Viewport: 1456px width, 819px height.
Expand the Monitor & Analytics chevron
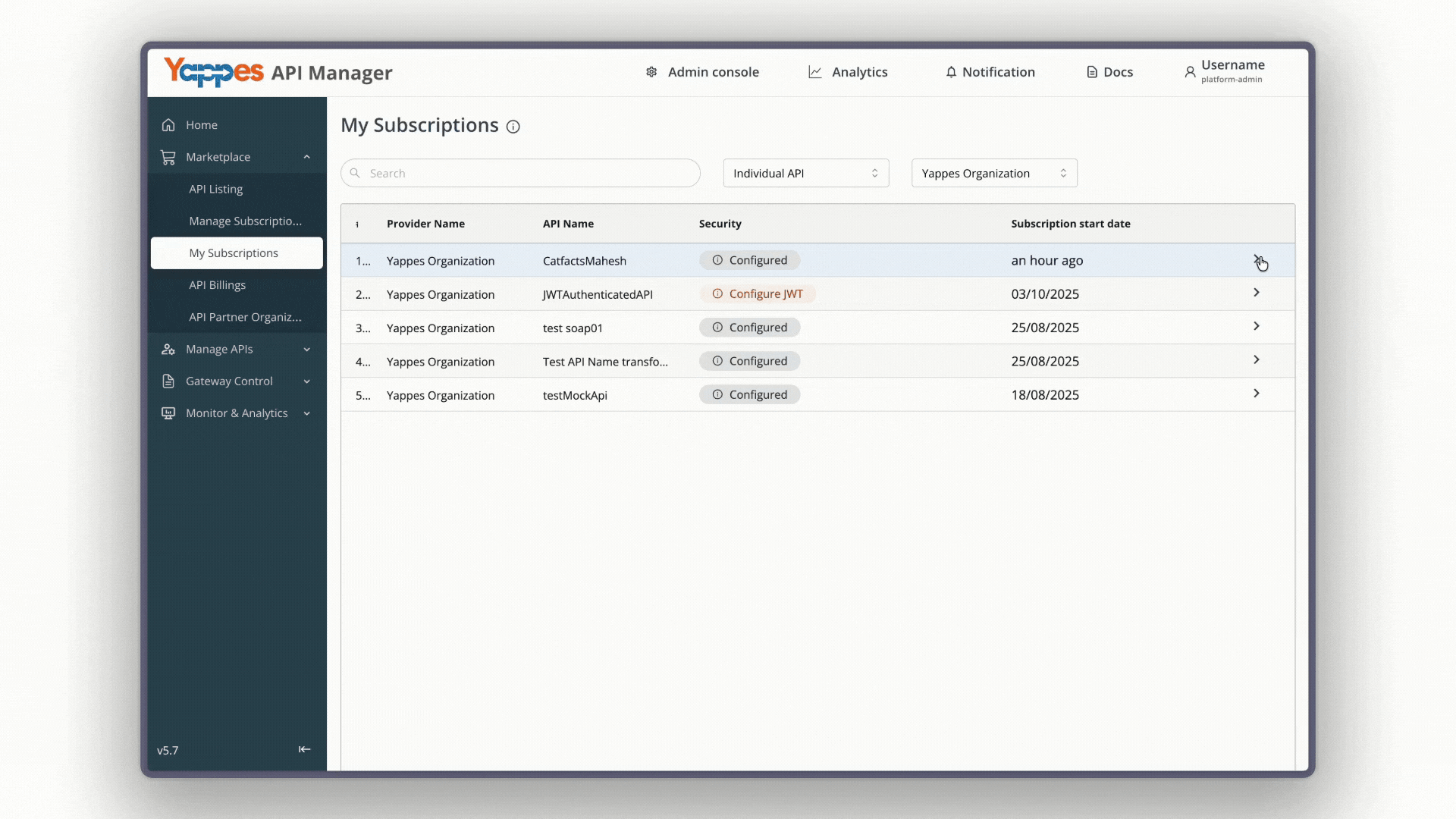coord(307,413)
